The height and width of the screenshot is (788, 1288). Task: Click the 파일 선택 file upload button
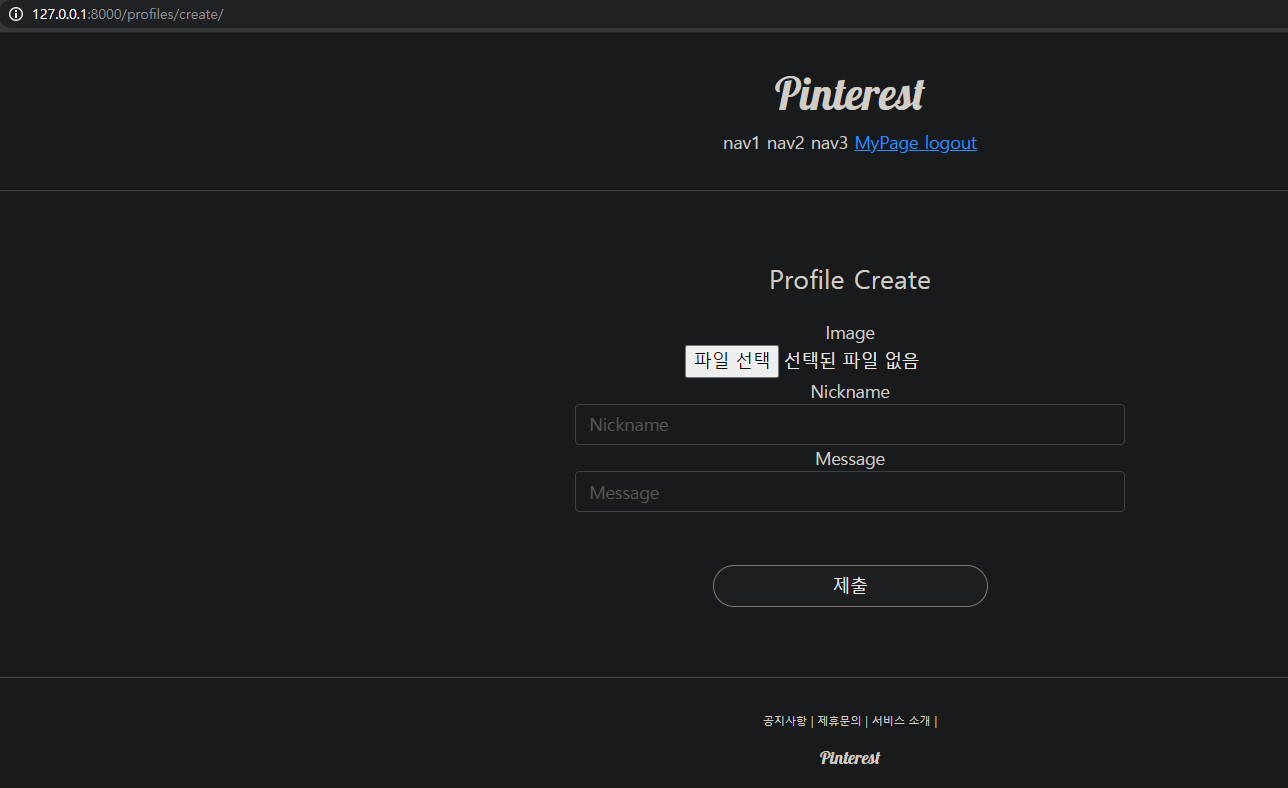731,361
